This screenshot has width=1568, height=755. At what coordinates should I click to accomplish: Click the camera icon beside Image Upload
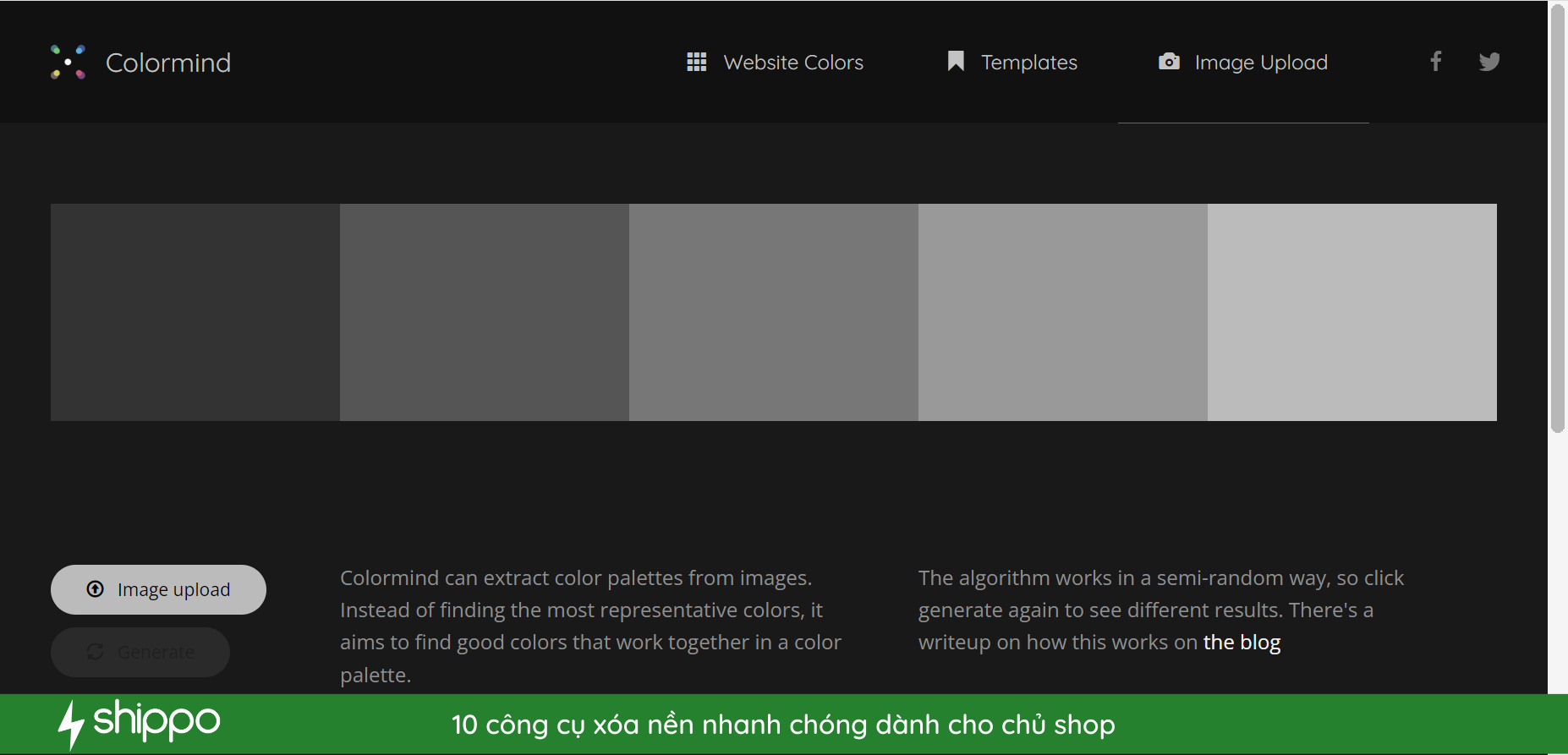1169,61
